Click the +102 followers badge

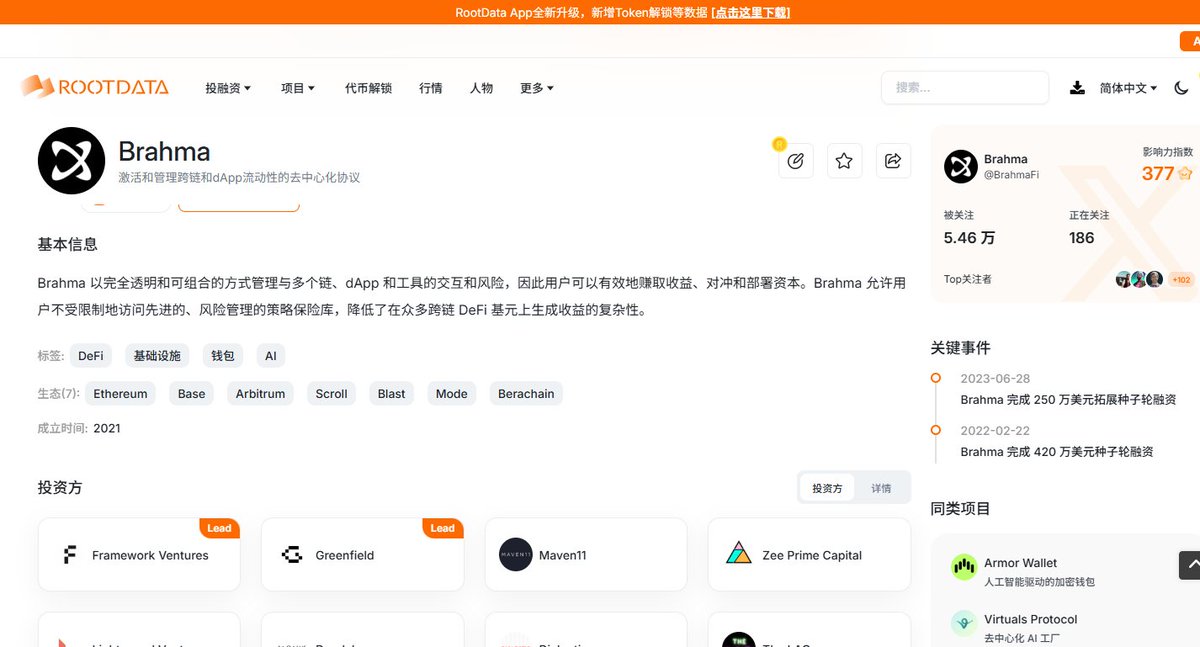coord(1181,280)
